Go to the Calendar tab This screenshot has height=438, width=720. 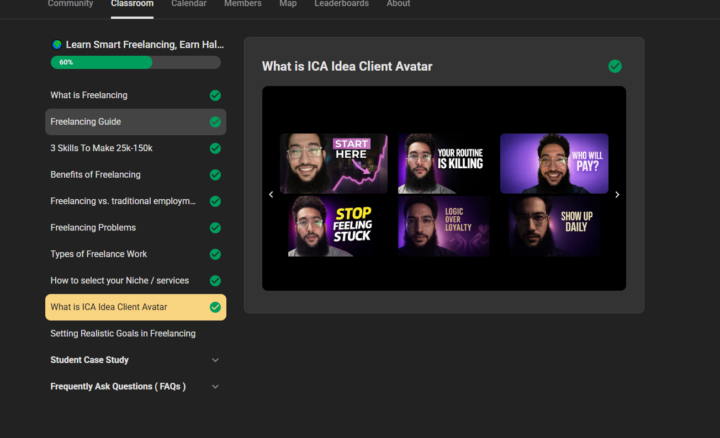(x=189, y=4)
